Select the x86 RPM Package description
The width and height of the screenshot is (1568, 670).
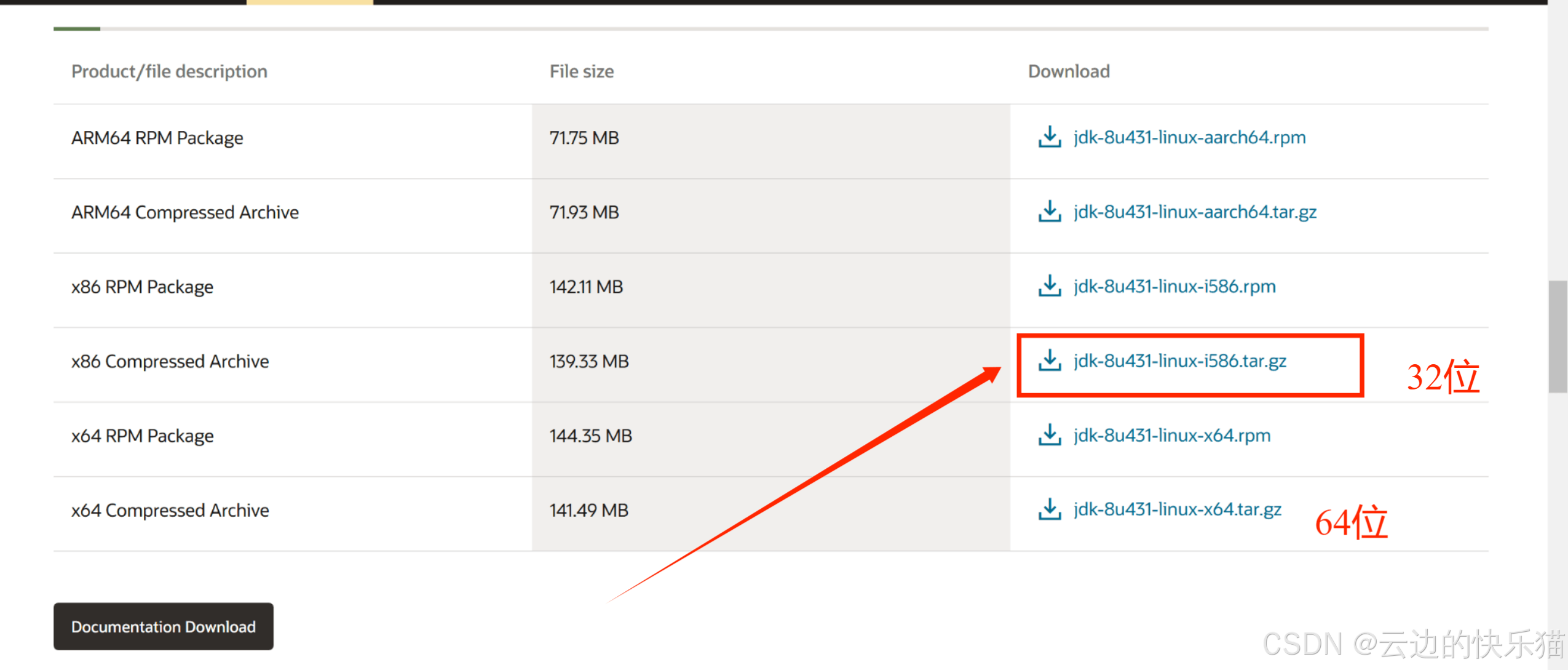(142, 287)
